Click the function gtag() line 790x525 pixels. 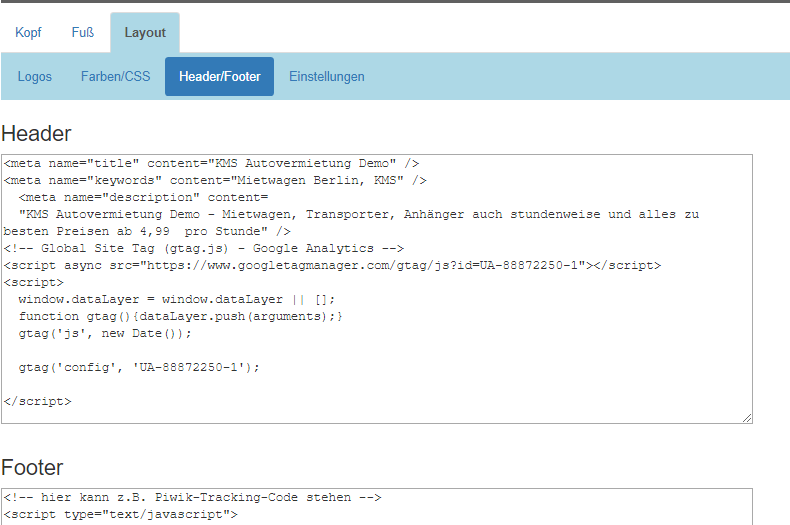point(180,316)
